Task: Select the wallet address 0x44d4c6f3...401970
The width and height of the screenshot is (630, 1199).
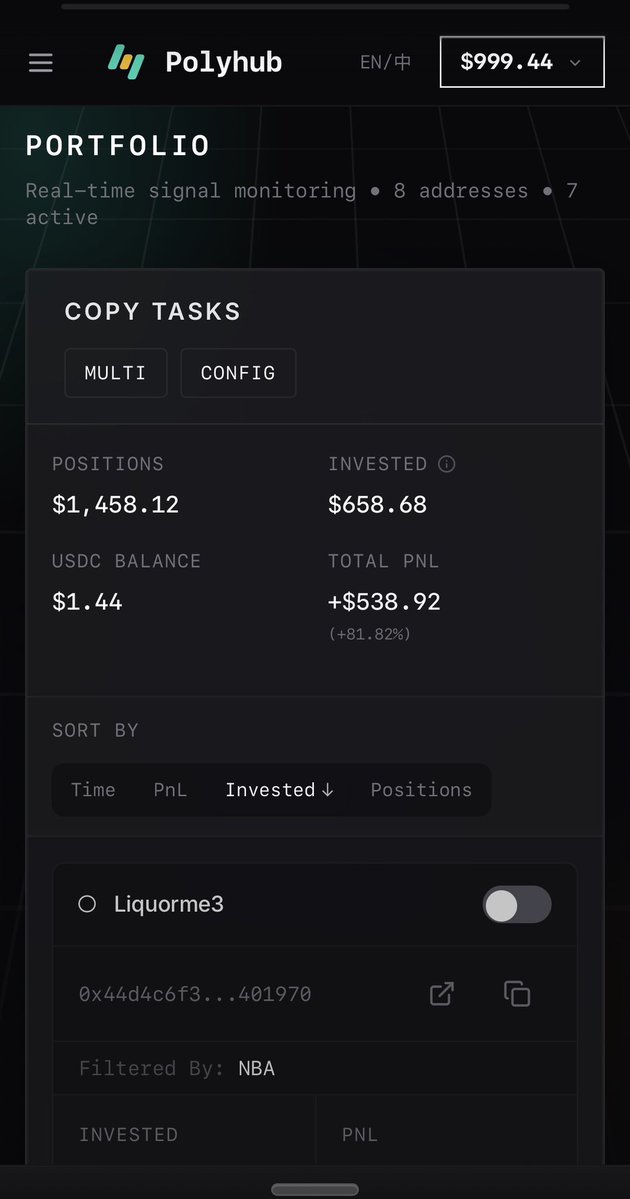Action: 195,994
